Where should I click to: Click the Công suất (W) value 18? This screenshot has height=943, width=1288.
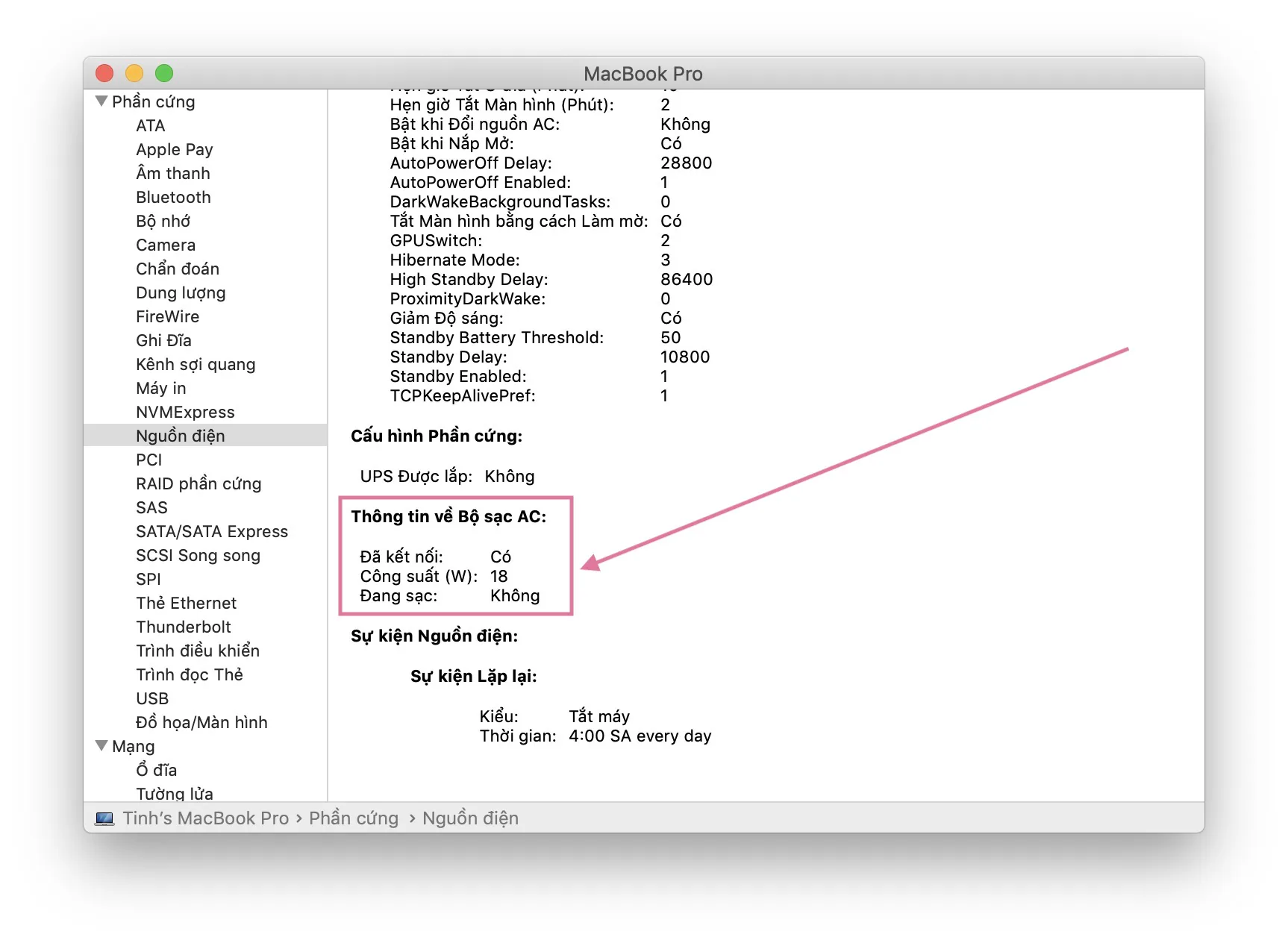[499, 576]
